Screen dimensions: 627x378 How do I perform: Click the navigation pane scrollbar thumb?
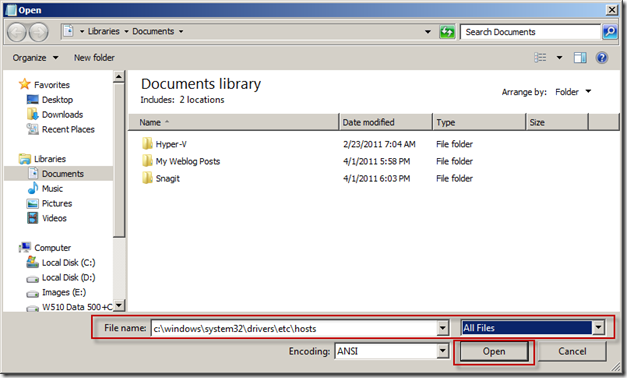tap(119, 160)
